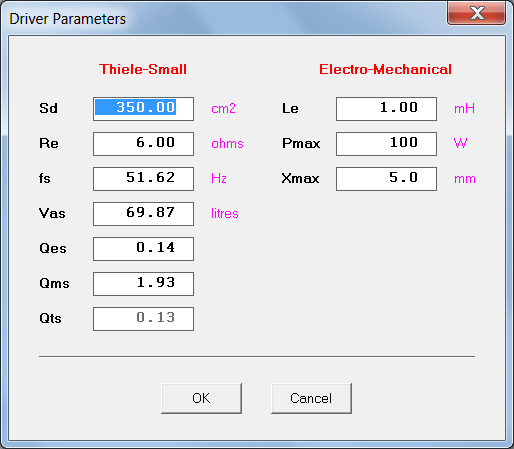Screen dimensions: 514x449
Task: Click the Qes label
Action: [x=53, y=248]
